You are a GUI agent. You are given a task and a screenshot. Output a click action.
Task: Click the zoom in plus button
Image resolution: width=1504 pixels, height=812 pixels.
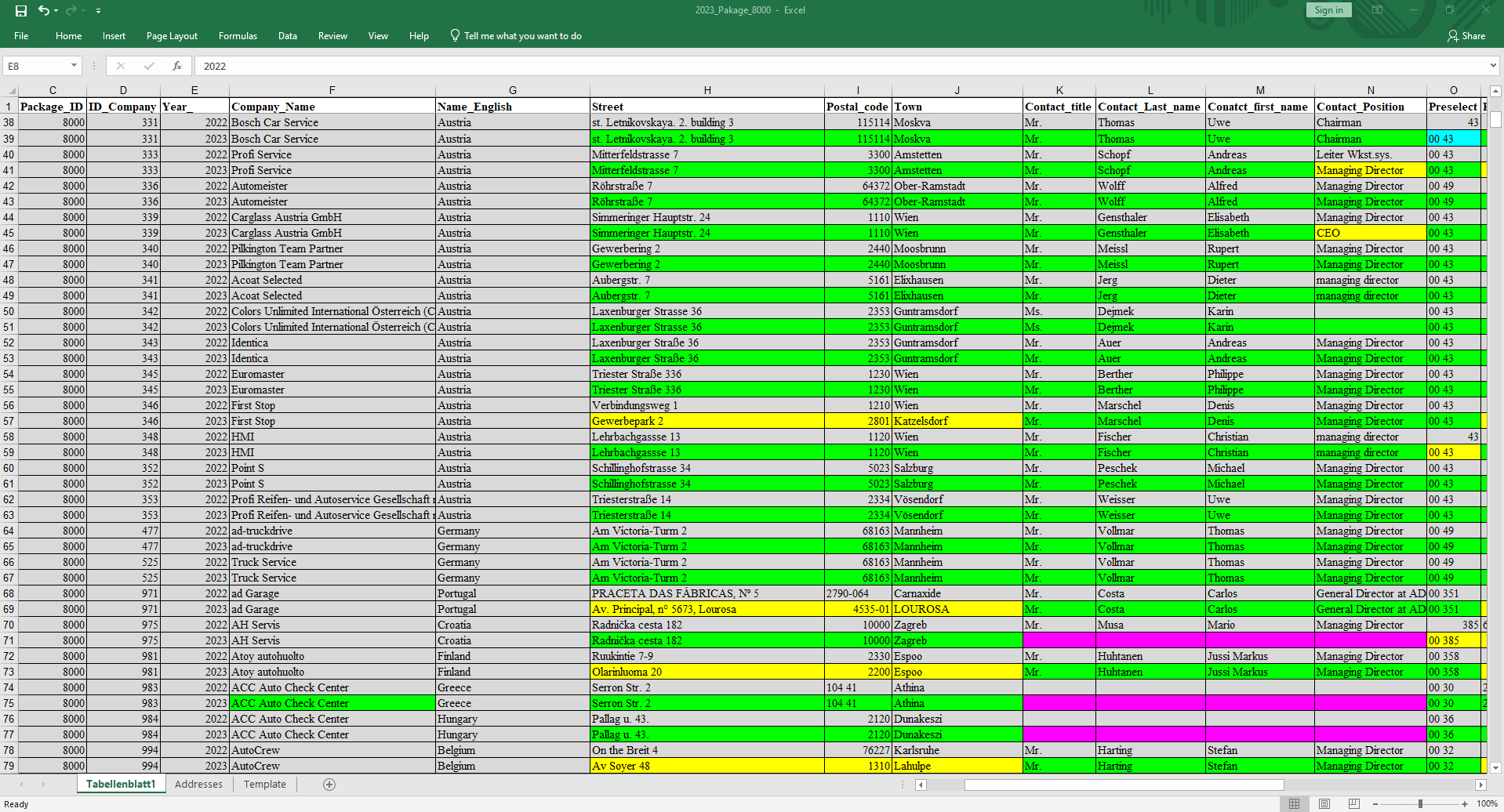click(1465, 803)
